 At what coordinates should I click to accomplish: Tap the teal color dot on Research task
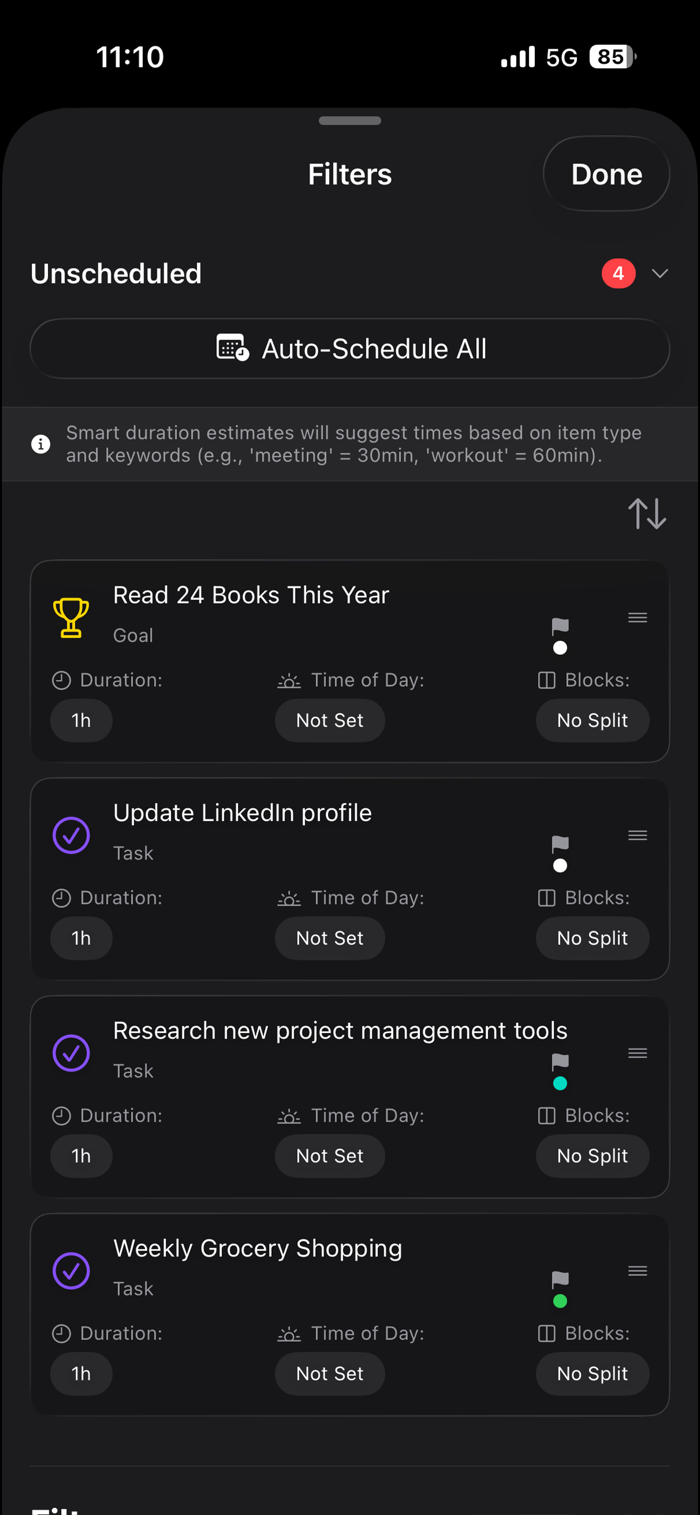tap(560, 1084)
